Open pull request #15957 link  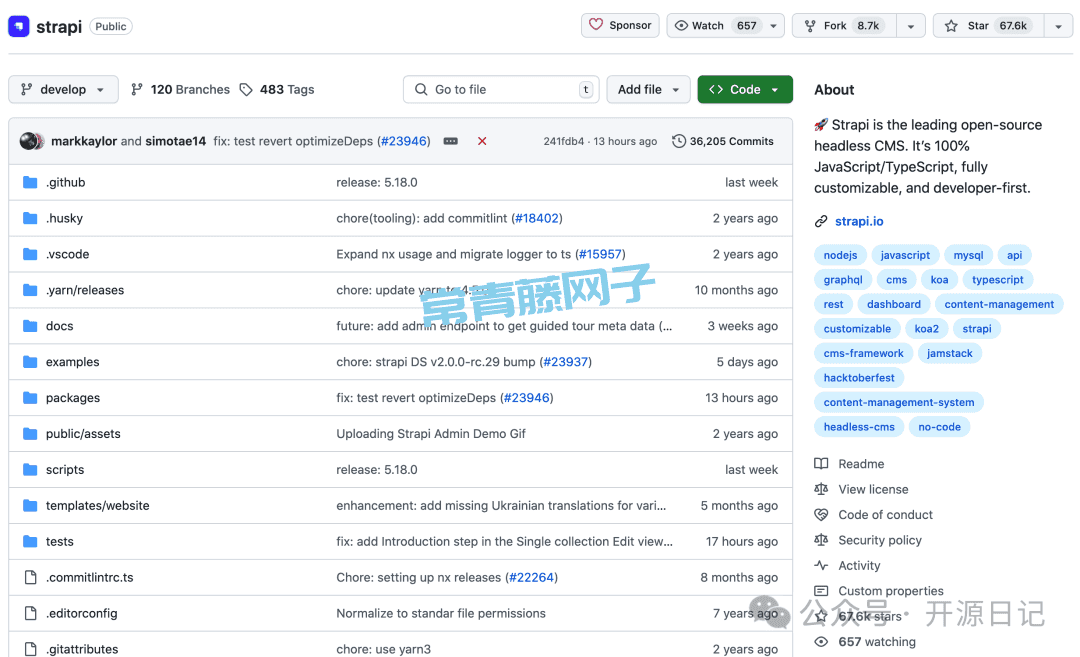click(600, 254)
